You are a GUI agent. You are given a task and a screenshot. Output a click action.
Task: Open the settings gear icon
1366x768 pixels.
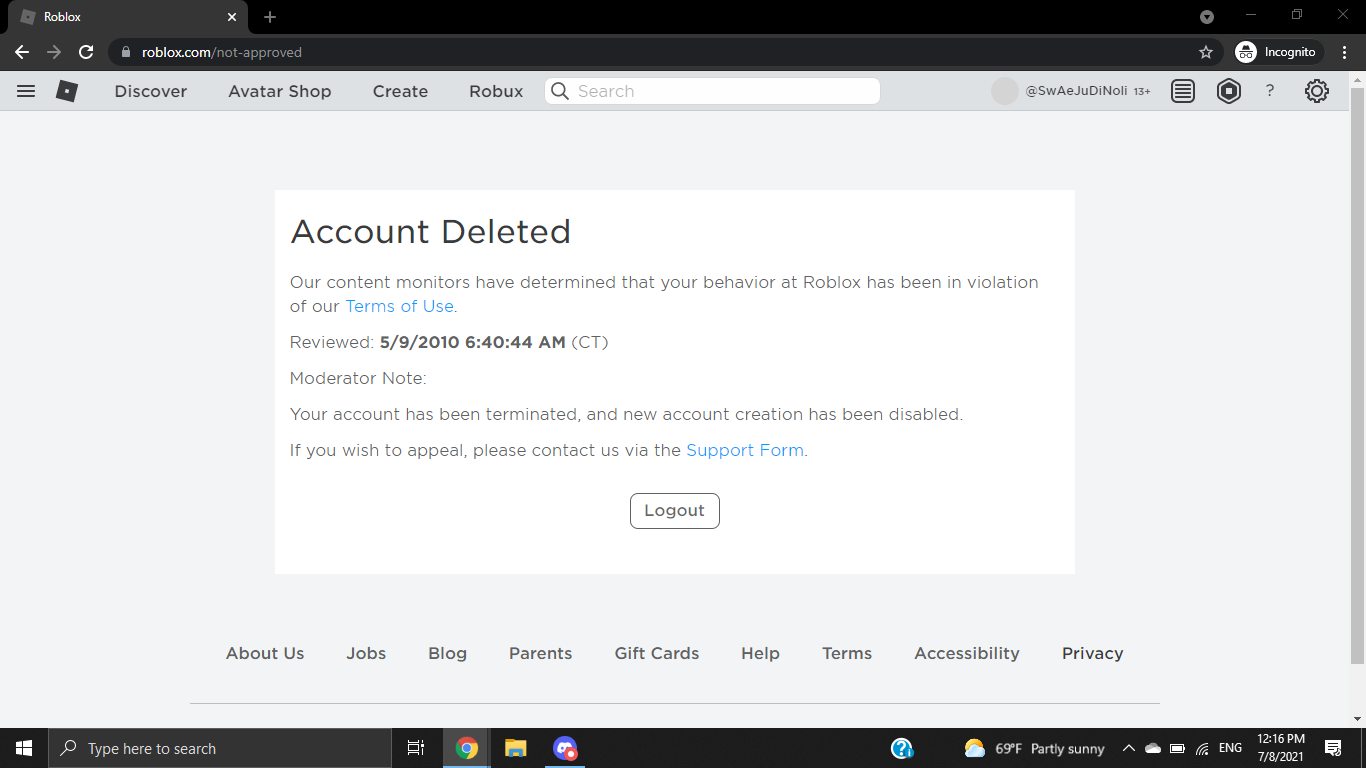point(1316,91)
